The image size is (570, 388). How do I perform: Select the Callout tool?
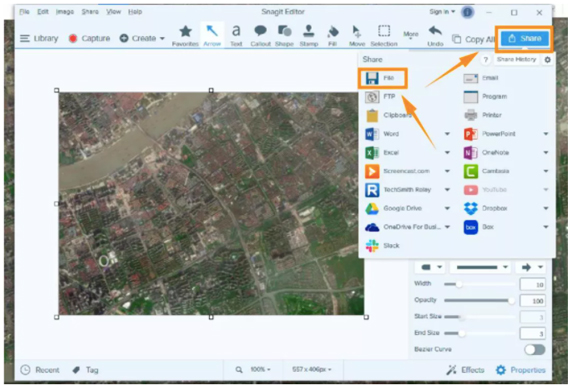260,36
